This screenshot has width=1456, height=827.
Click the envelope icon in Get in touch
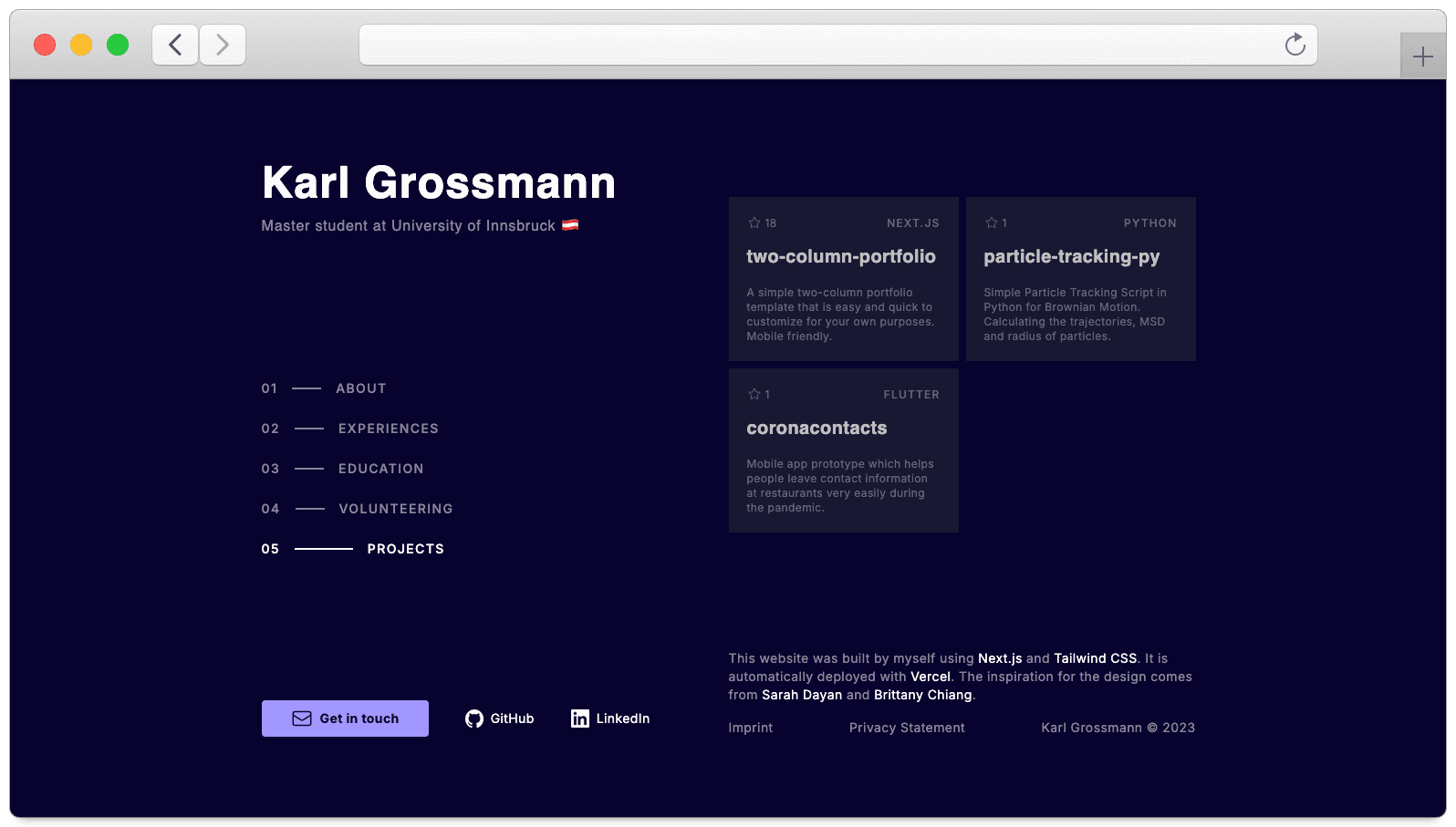302,718
